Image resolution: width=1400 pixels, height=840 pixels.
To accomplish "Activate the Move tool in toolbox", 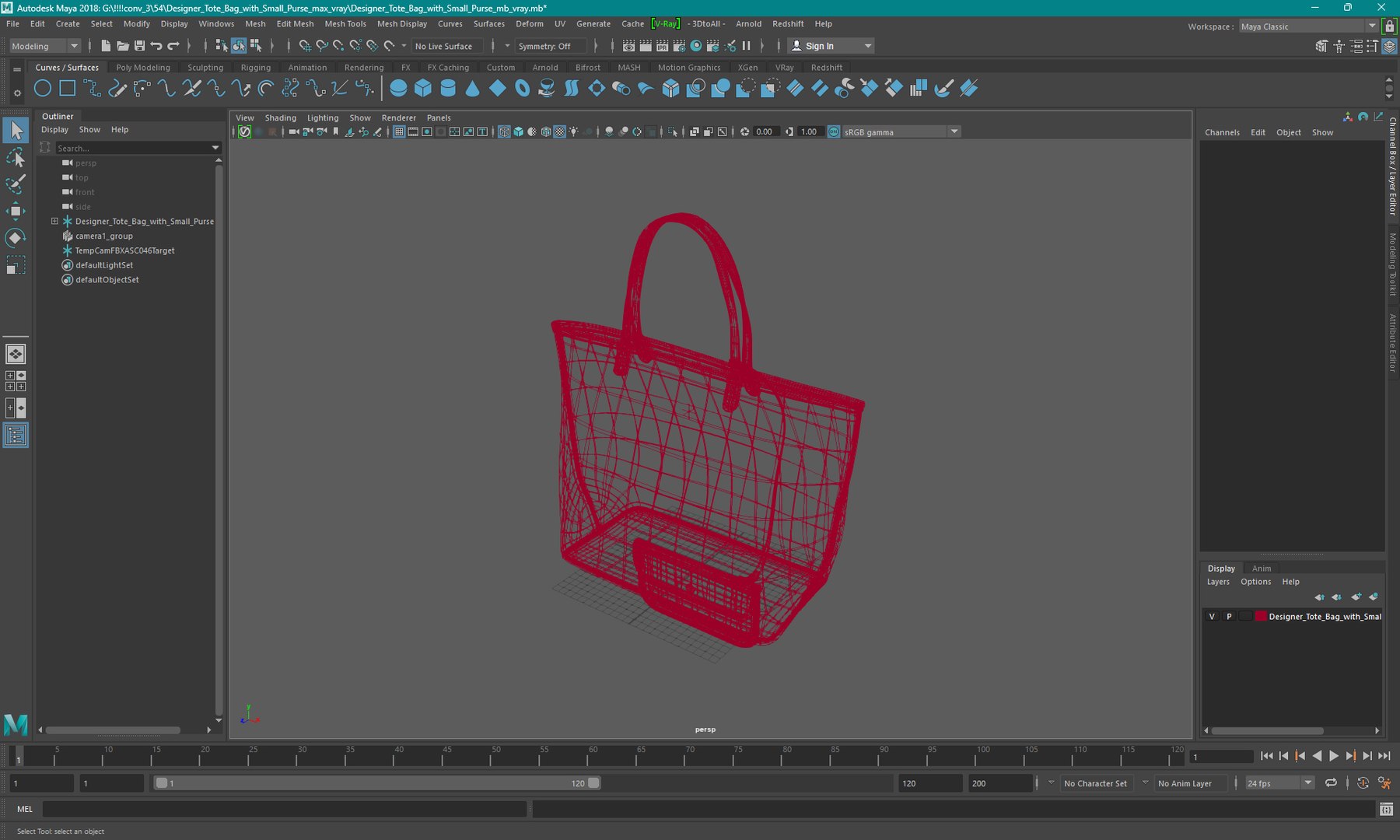I will click(16, 211).
